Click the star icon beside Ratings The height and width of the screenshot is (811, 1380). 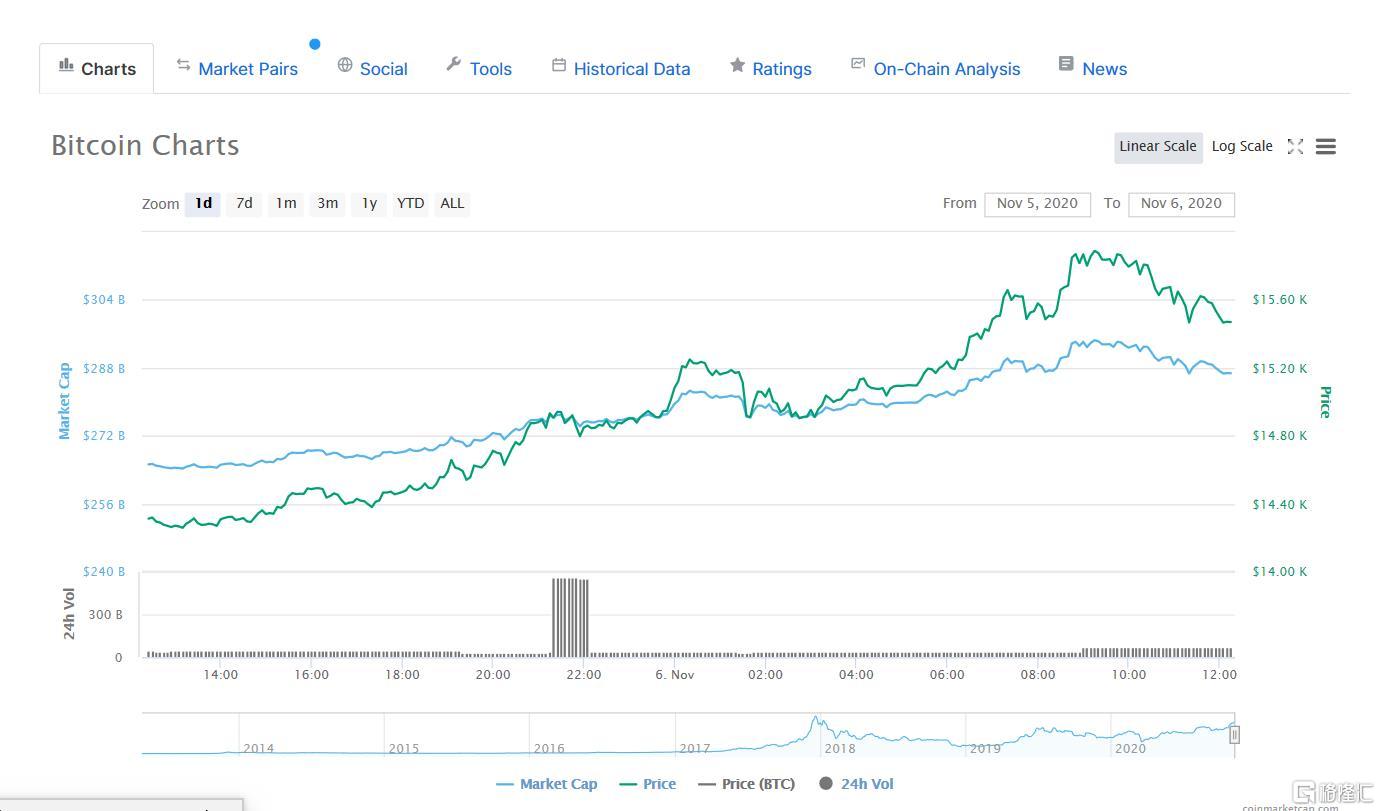tap(737, 65)
